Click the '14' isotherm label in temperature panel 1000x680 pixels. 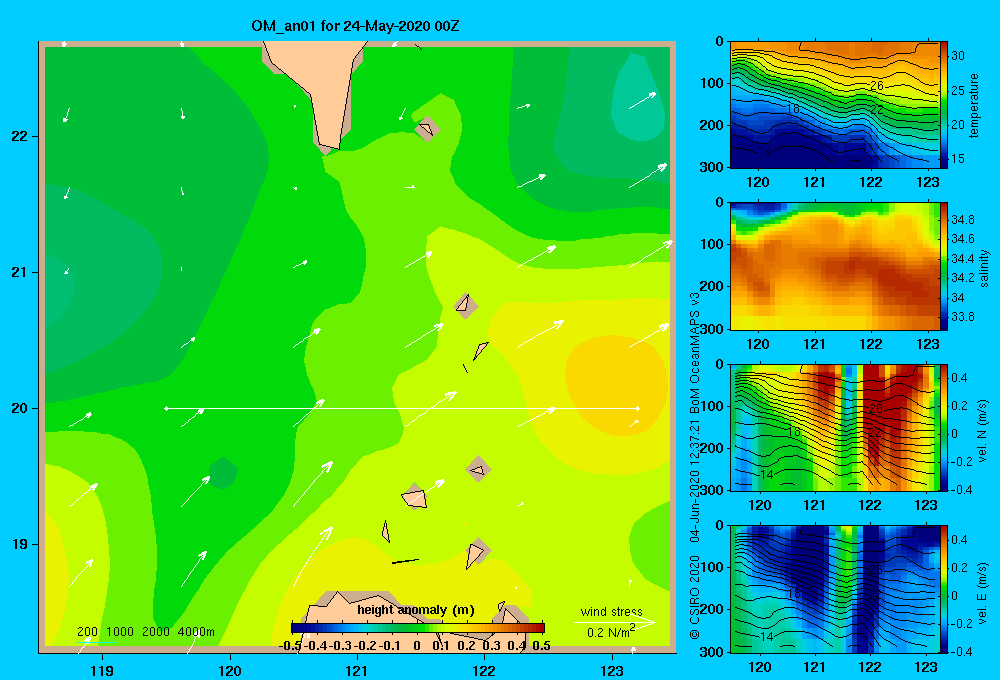coord(764,152)
